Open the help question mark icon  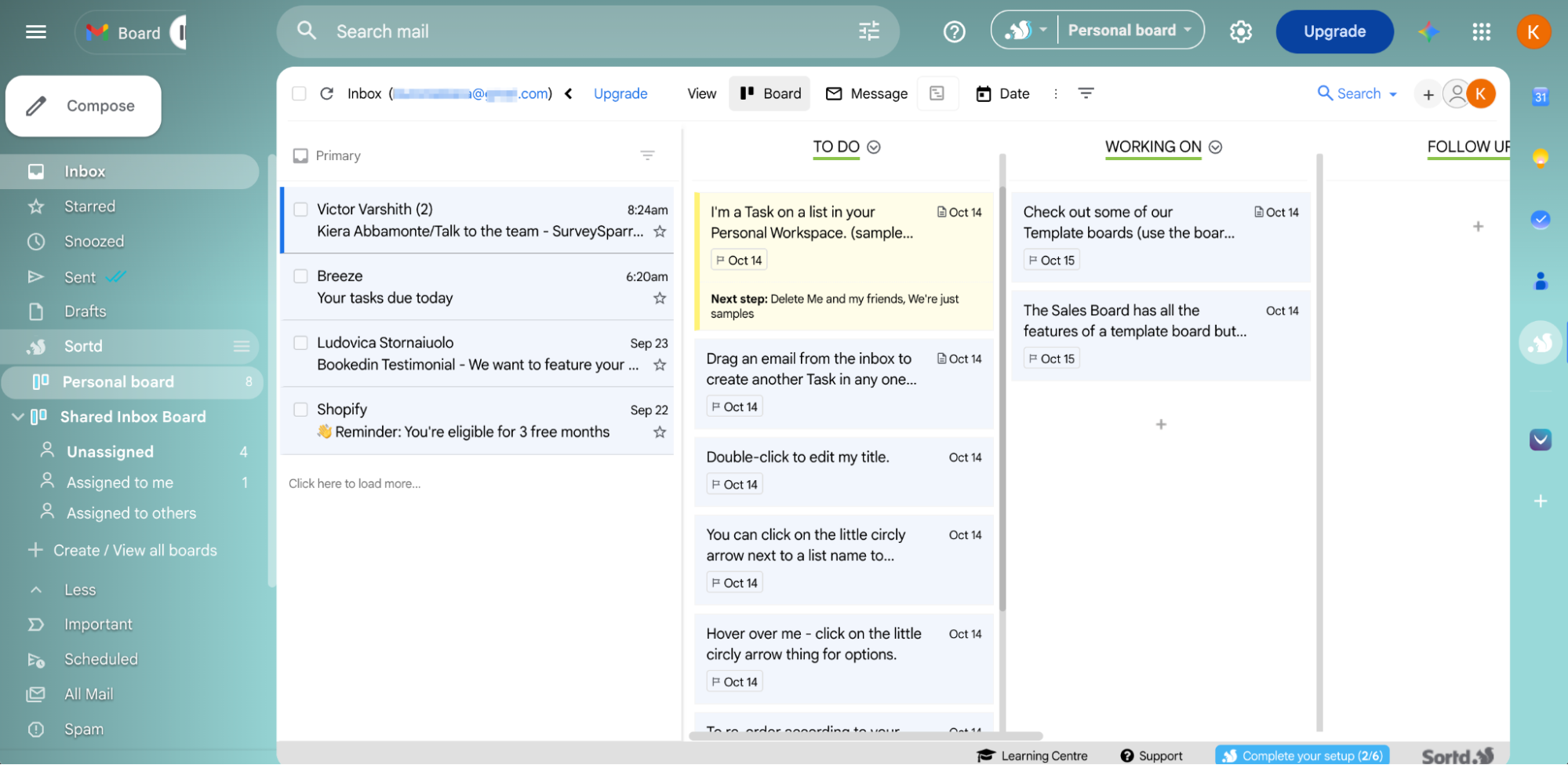pos(954,32)
